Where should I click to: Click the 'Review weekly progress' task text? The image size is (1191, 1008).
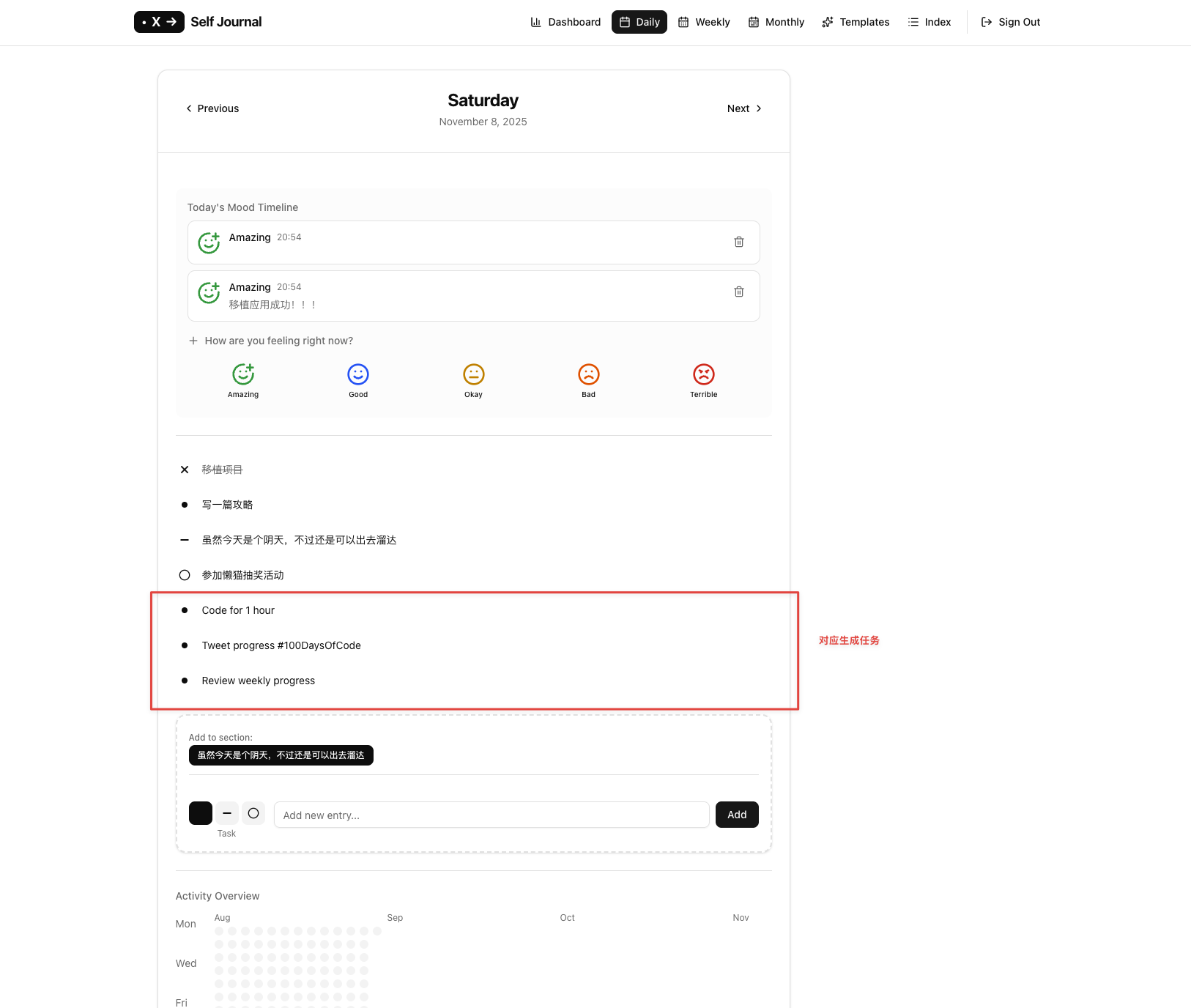[x=259, y=681]
